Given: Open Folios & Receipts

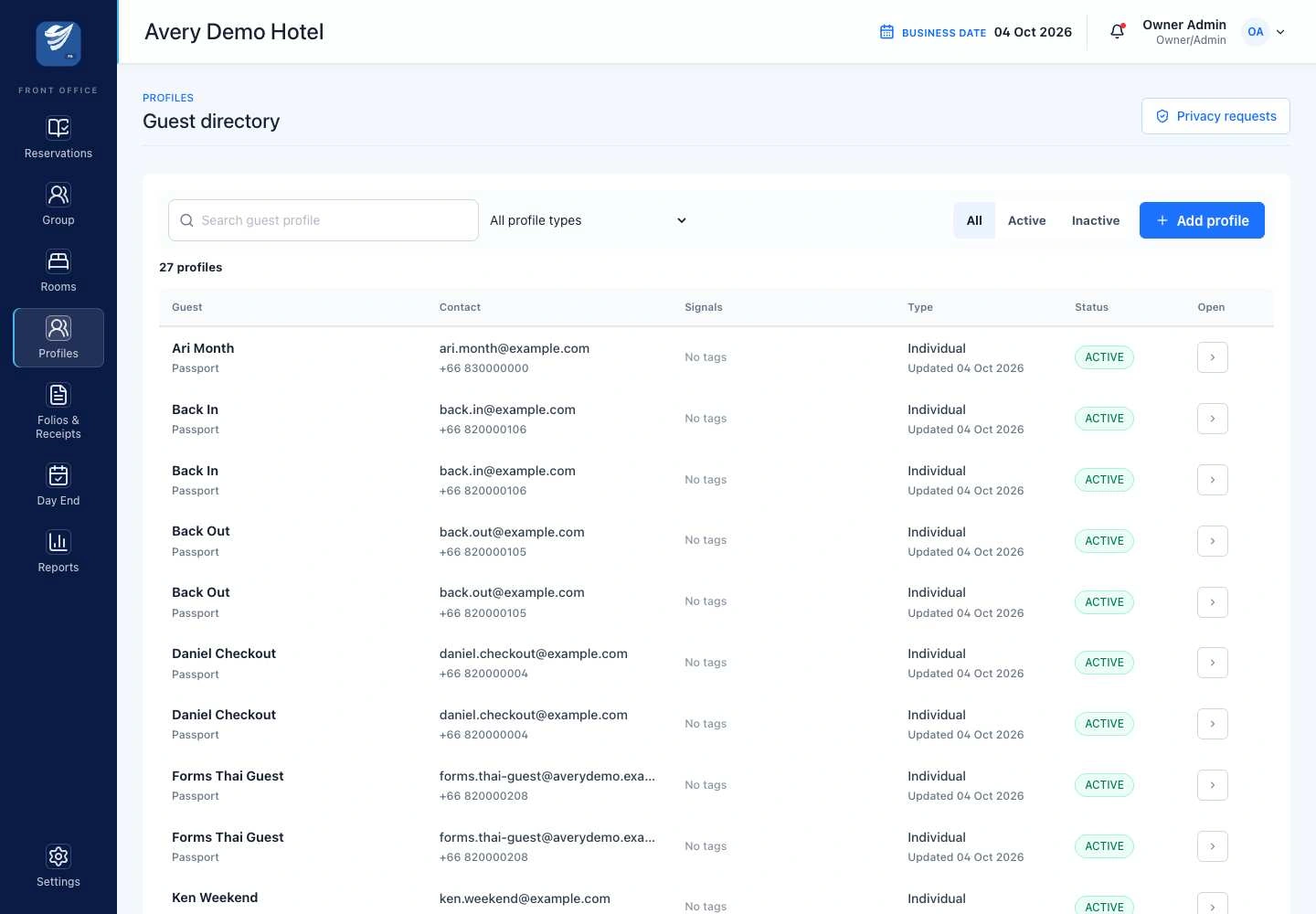Looking at the screenshot, I should (x=58, y=412).
